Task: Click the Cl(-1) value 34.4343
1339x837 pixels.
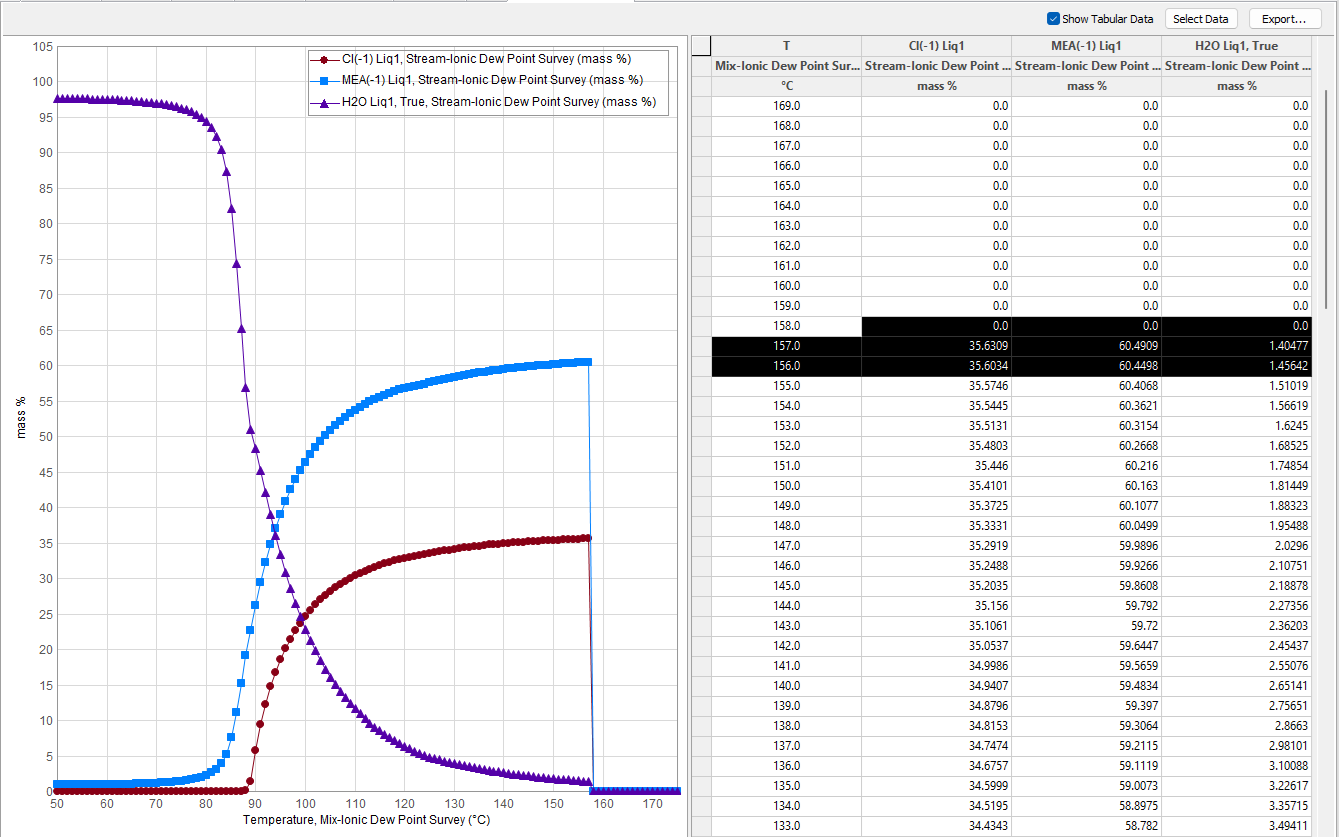Action: [x=936, y=826]
